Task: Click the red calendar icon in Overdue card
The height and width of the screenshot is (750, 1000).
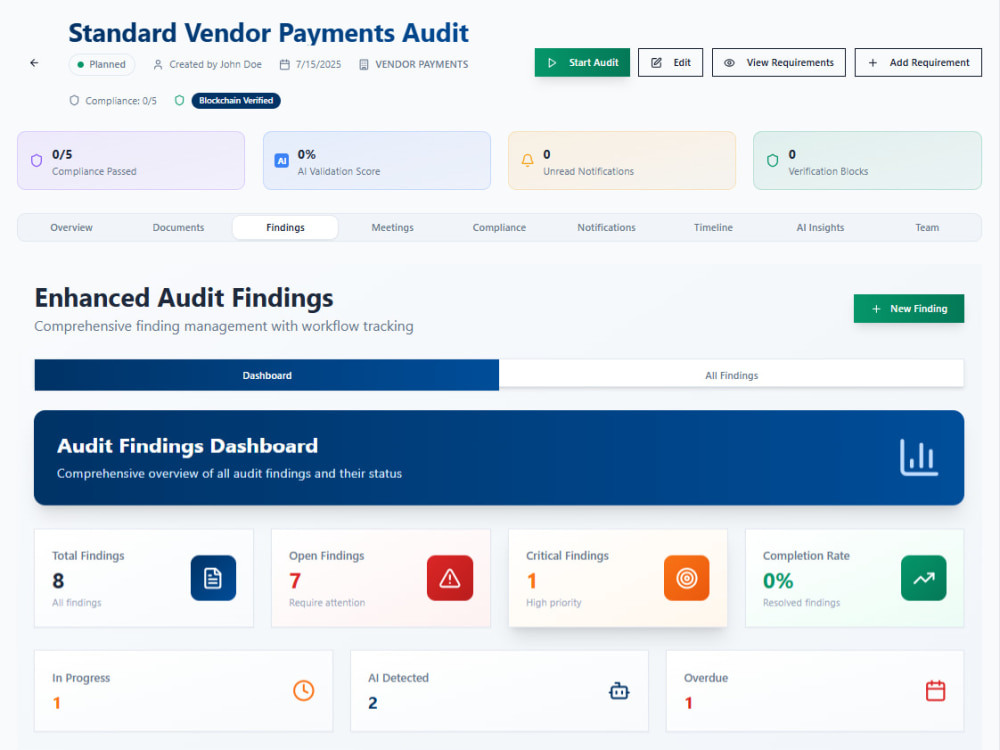Action: 936,691
